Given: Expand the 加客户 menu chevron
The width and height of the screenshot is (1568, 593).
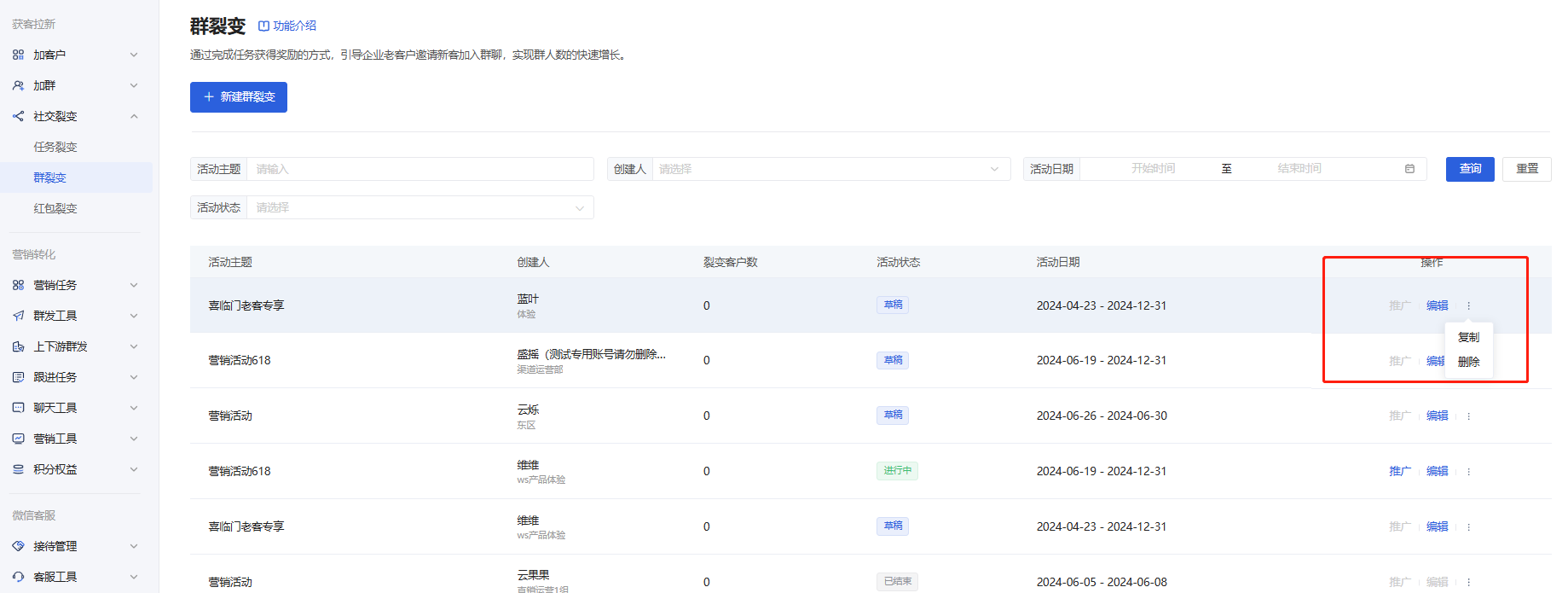Looking at the screenshot, I should tap(134, 55).
